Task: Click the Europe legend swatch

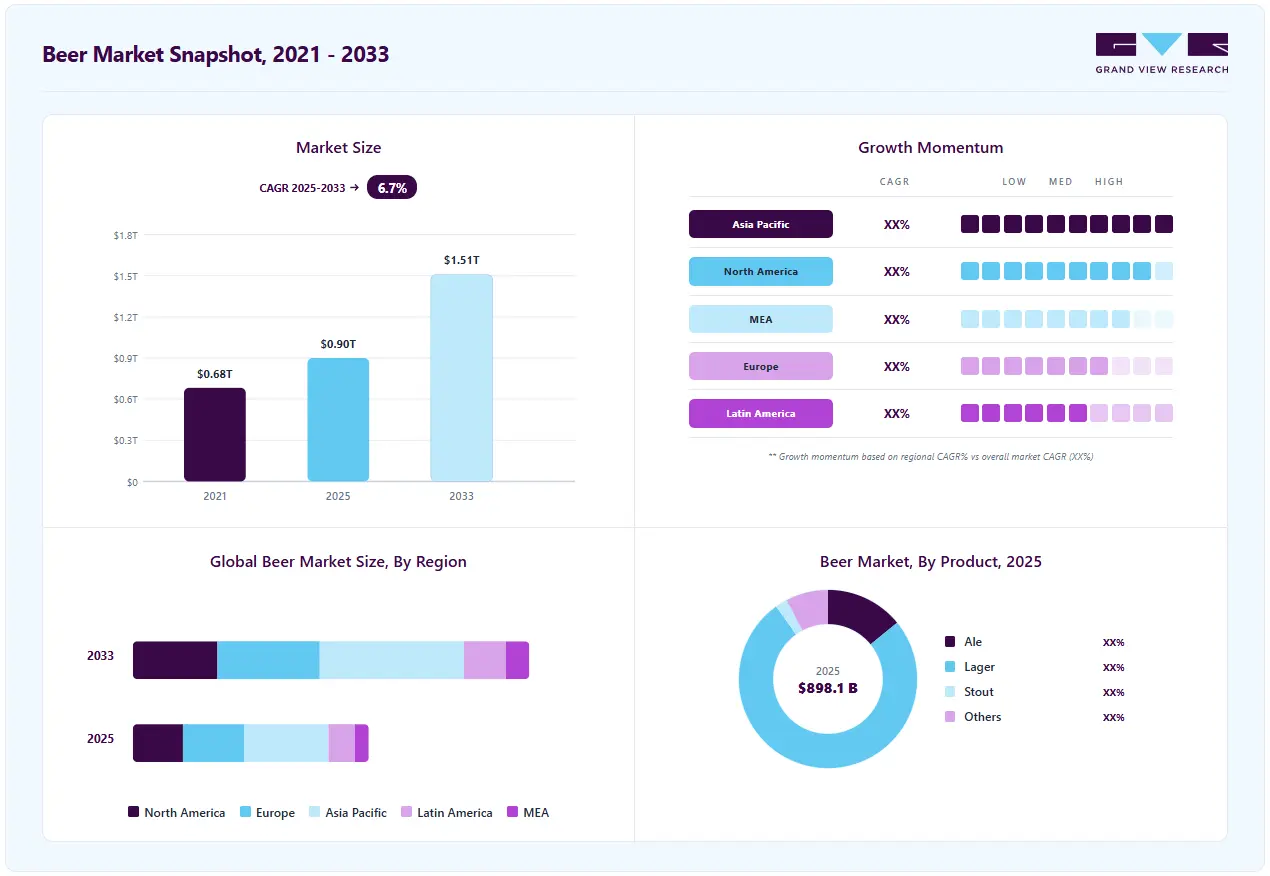Action: click(246, 812)
